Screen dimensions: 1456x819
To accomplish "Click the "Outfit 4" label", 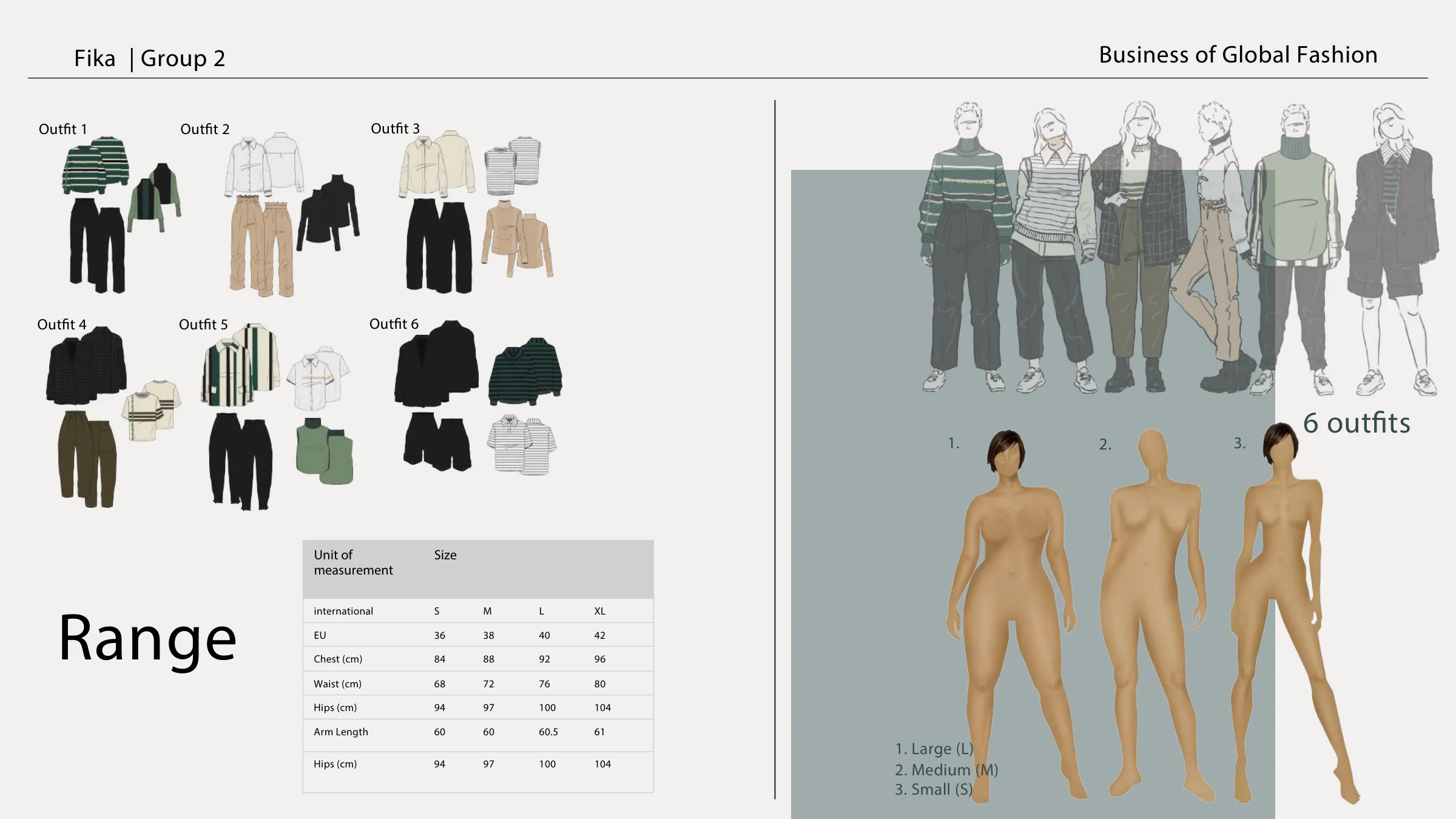I will (x=62, y=325).
